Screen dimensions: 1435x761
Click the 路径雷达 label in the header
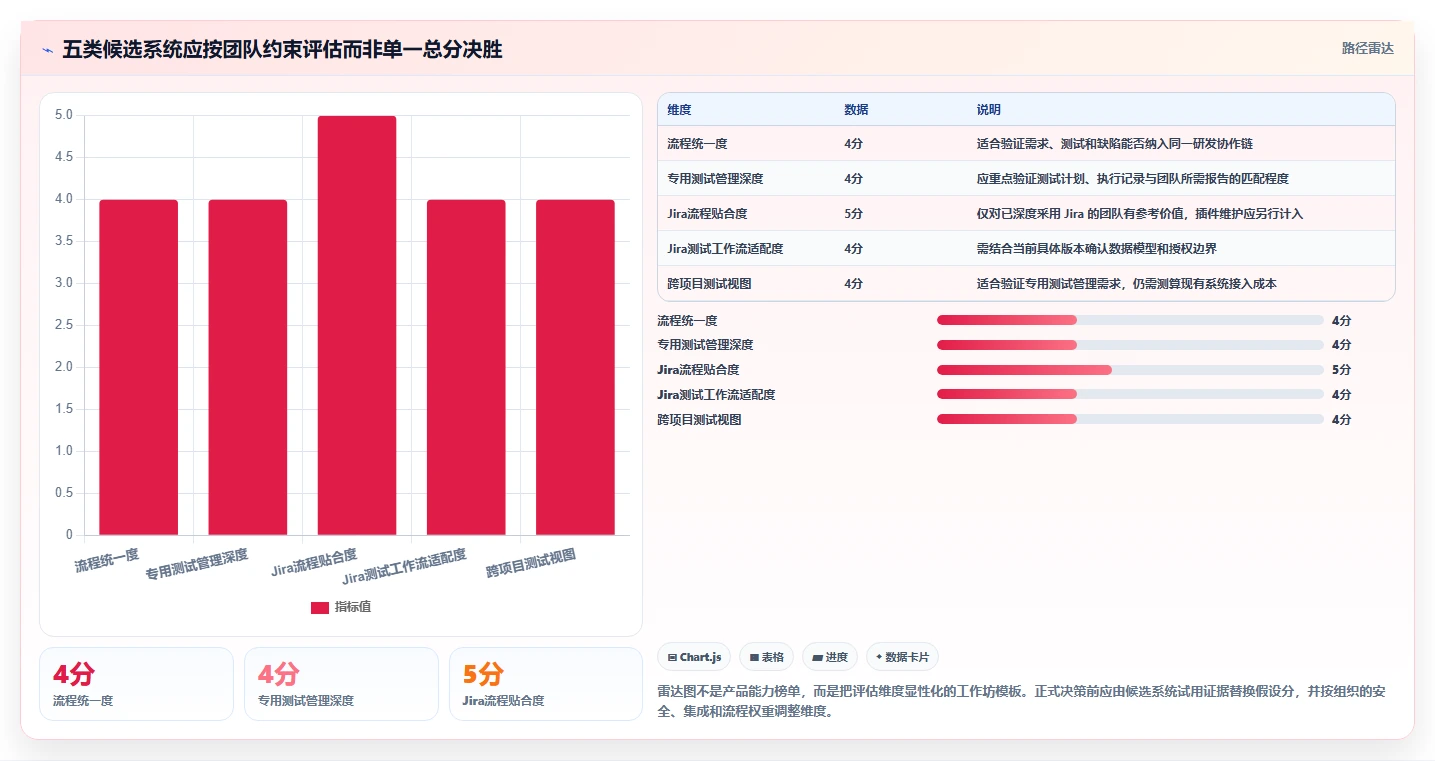click(x=1368, y=48)
